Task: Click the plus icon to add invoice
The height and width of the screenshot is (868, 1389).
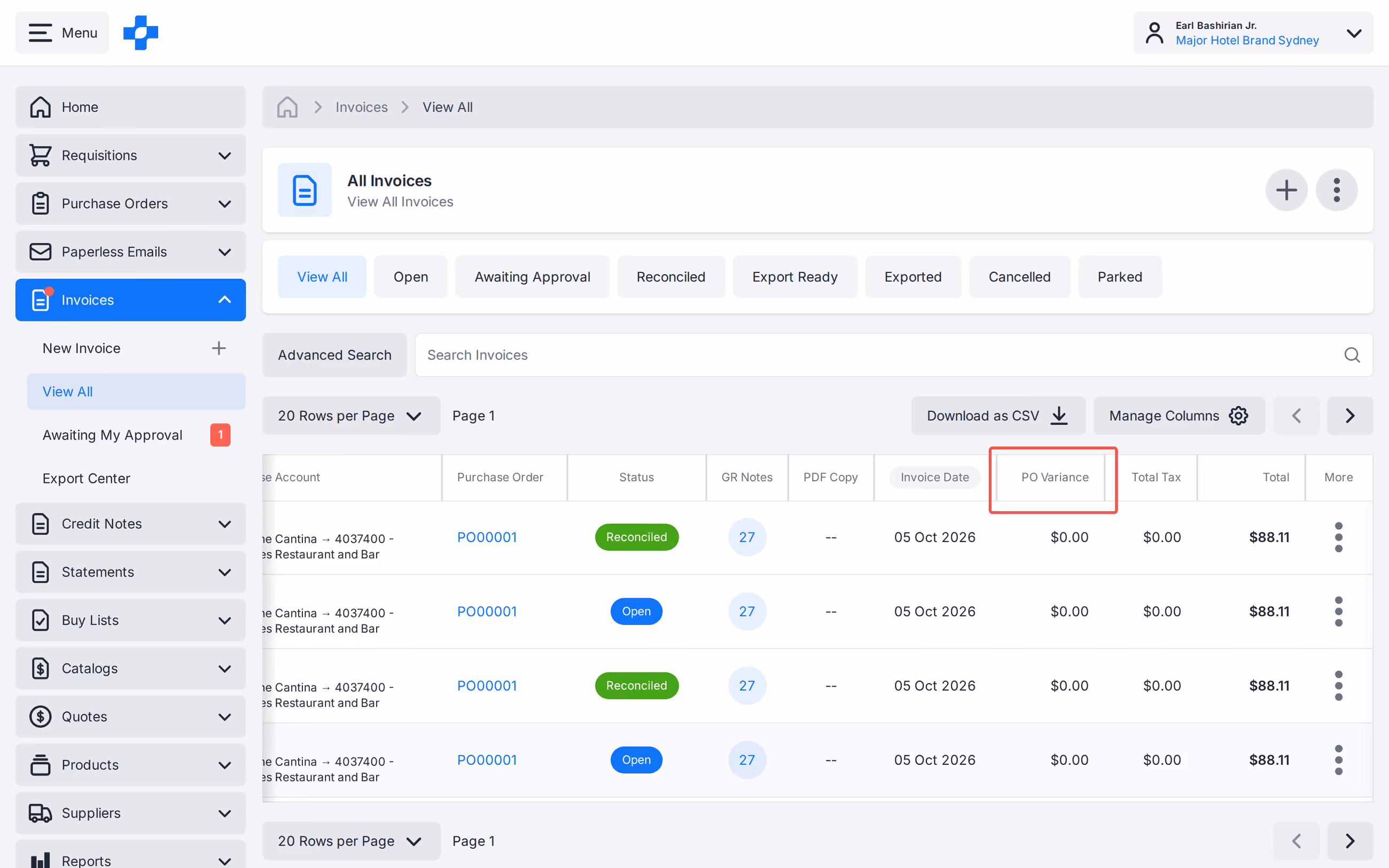Action: [x=1286, y=190]
